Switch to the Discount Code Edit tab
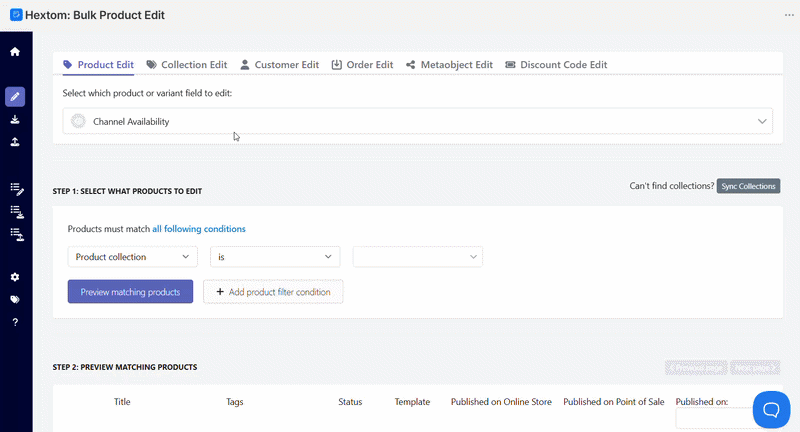Image resolution: width=800 pixels, height=432 pixels. [556, 65]
